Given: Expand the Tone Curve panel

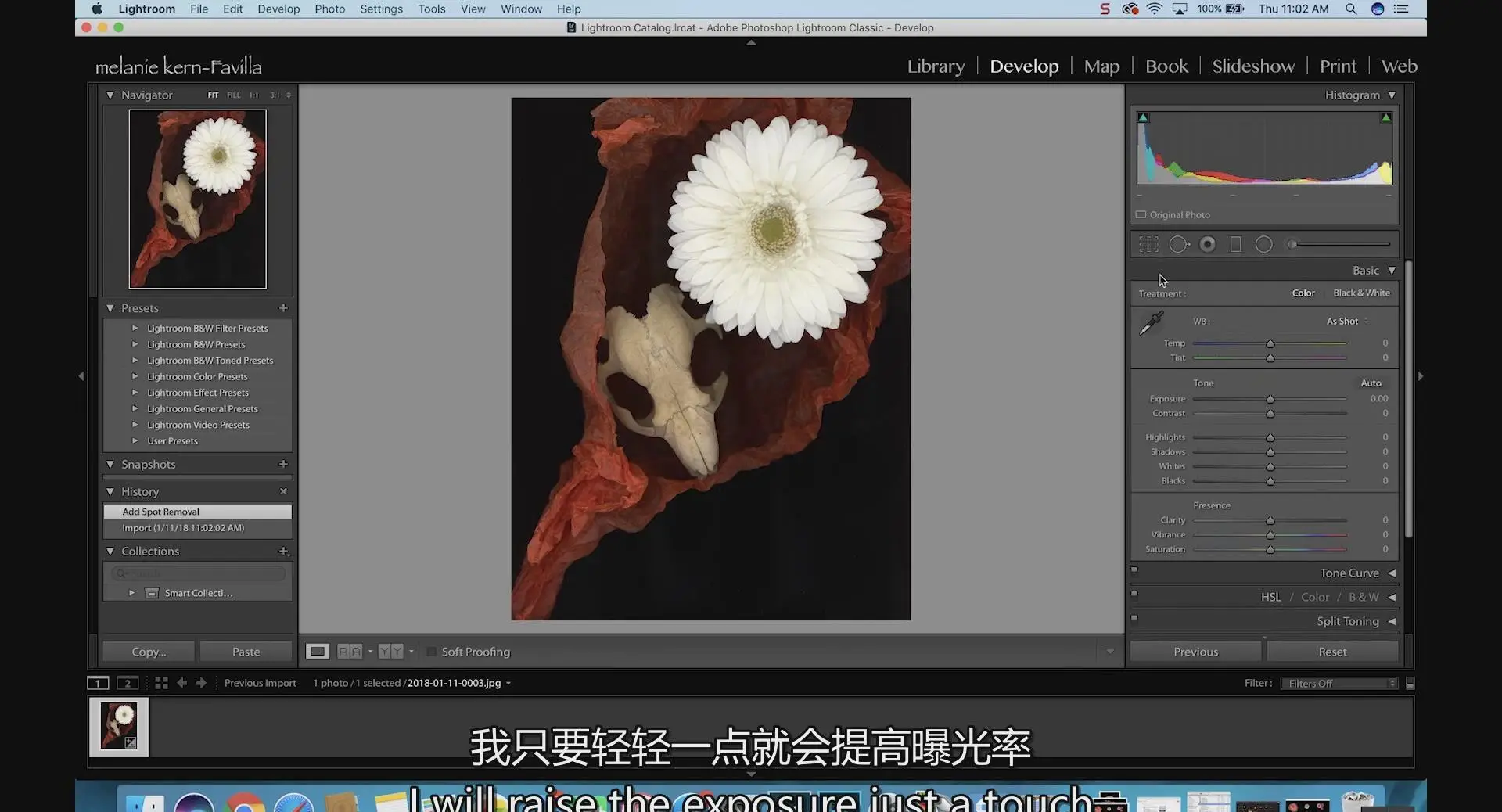Looking at the screenshot, I should 1392,573.
